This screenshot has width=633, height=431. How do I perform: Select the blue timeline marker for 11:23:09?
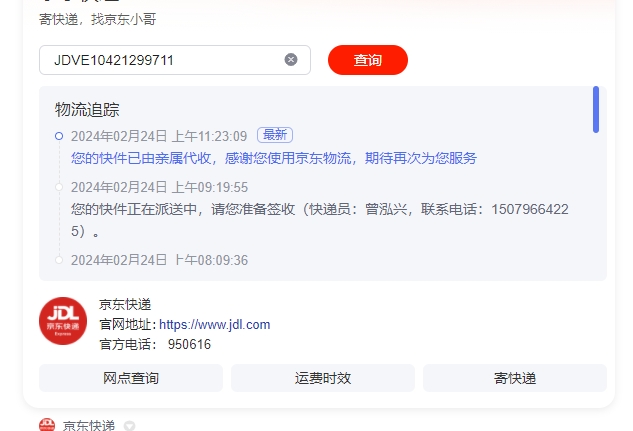click(59, 136)
